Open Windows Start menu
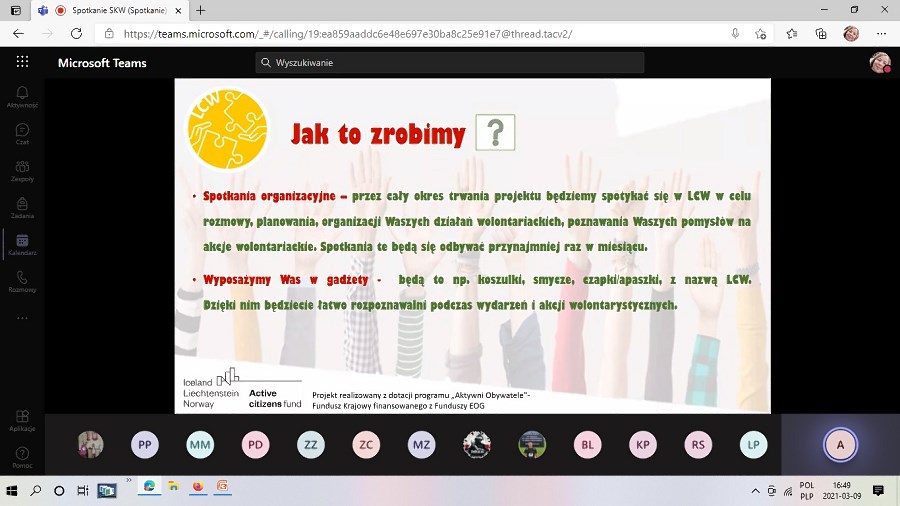This screenshot has height=506, width=900. (12, 491)
